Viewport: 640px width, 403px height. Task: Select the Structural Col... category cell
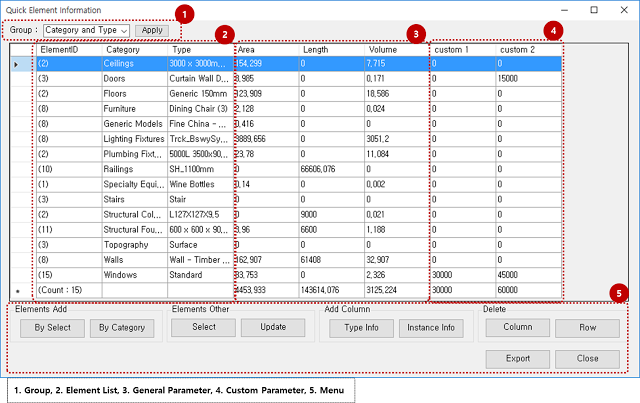(135, 215)
